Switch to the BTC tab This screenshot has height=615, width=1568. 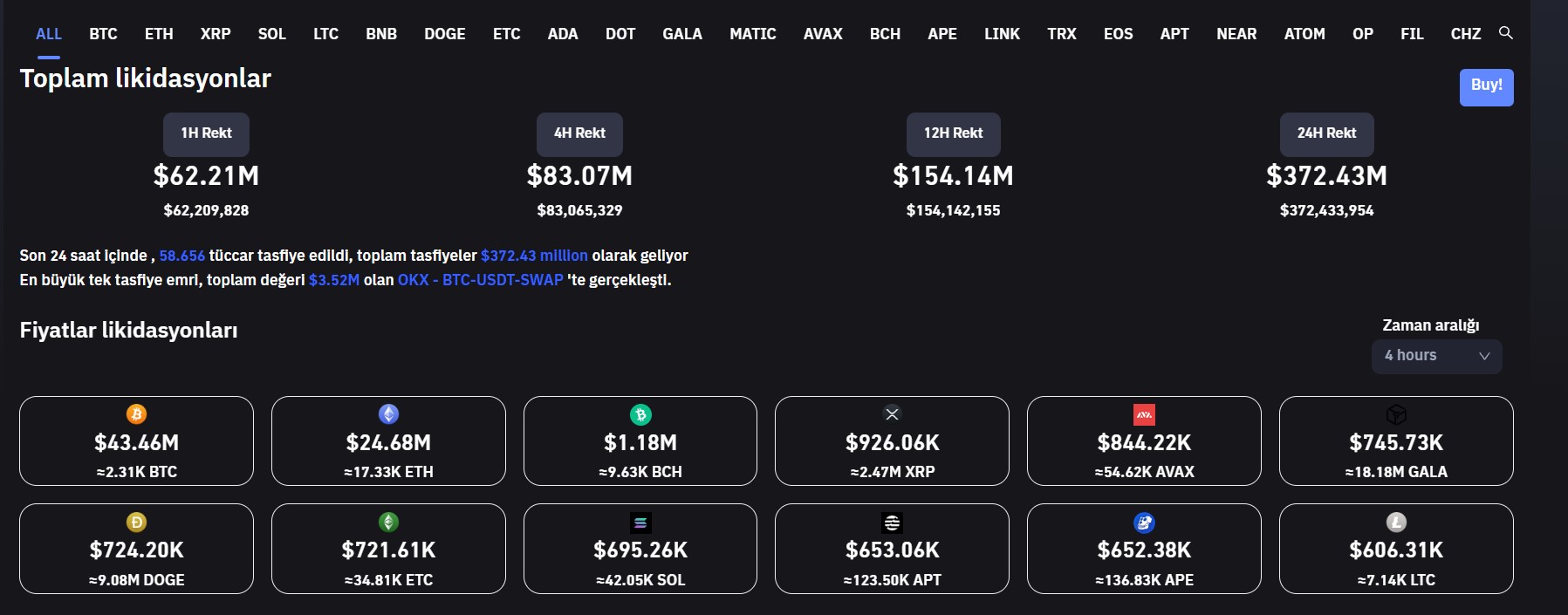pyautogui.click(x=103, y=34)
